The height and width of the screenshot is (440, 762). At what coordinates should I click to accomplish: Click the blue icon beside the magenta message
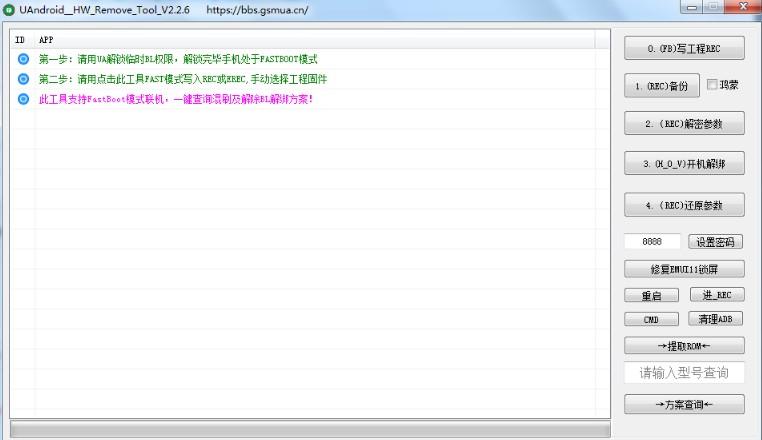click(23, 99)
